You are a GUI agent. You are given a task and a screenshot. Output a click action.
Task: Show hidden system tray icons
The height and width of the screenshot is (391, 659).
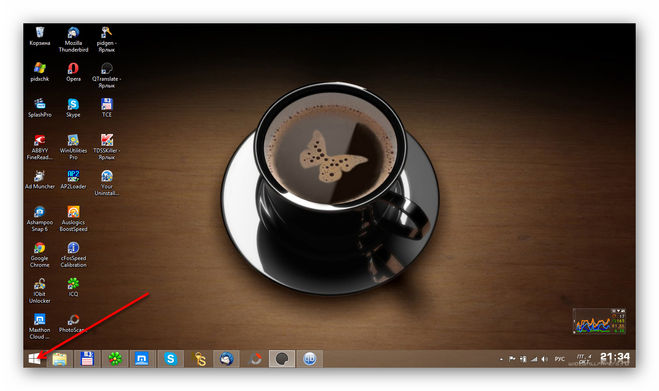point(501,359)
